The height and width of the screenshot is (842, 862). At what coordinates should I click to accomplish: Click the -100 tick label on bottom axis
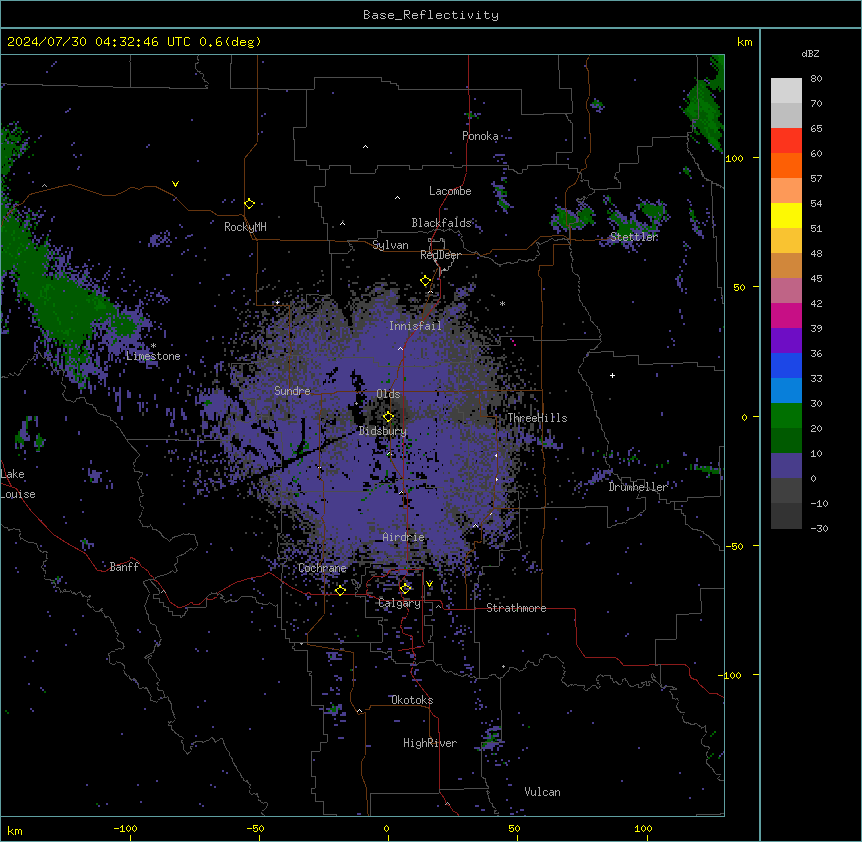(x=125, y=828)
